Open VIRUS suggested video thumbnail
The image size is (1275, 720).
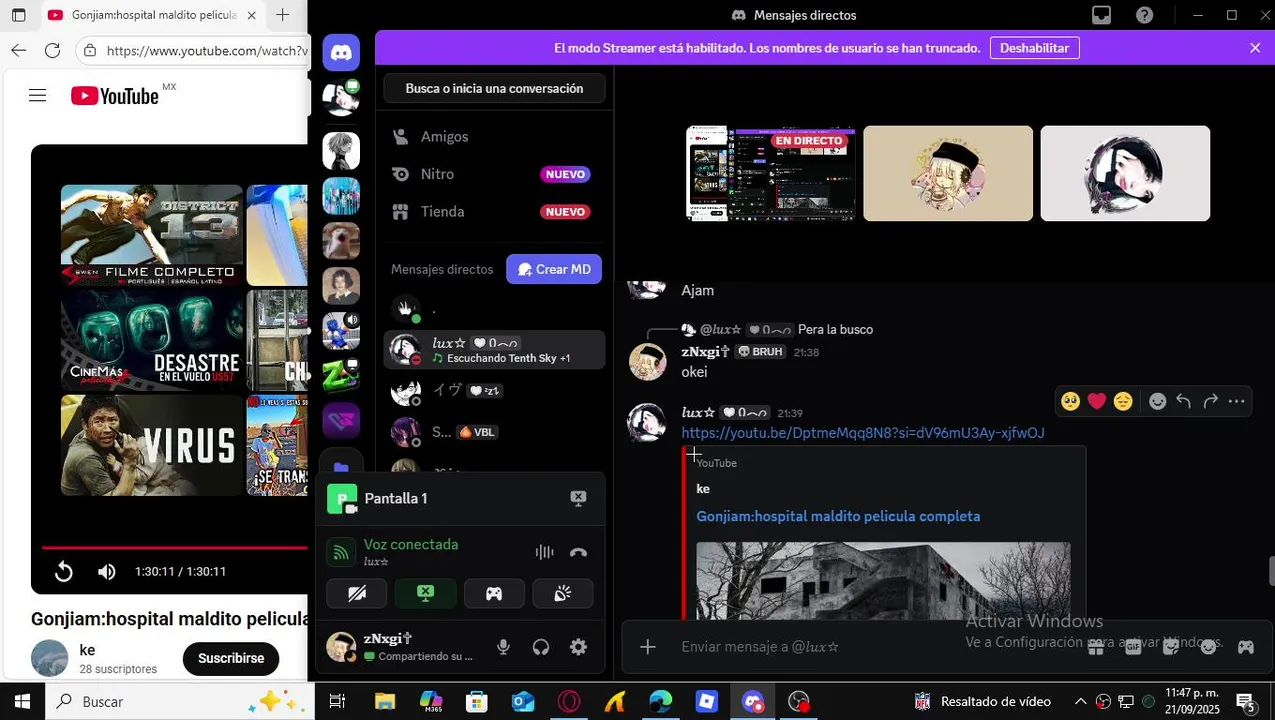tap(152, 445)
